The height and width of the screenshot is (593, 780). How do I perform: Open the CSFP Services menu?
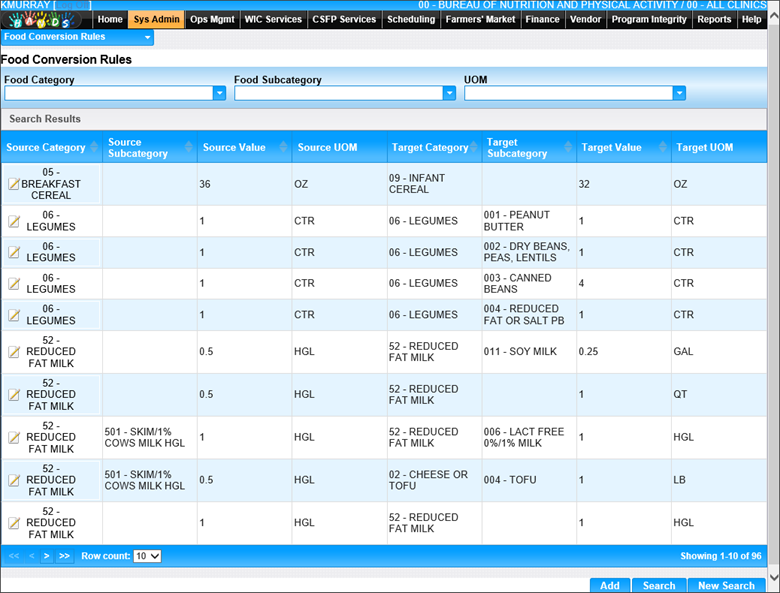pos(344,19)
